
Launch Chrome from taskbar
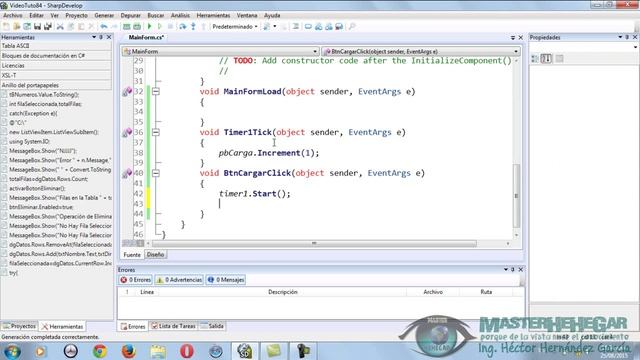pyautogui.click(x=100, y=351)
